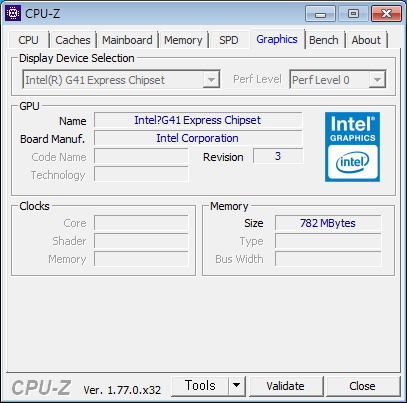Viewport: 407px width, 403px height.
Task: Click the Memory clock field
Action: click(141, 259)
